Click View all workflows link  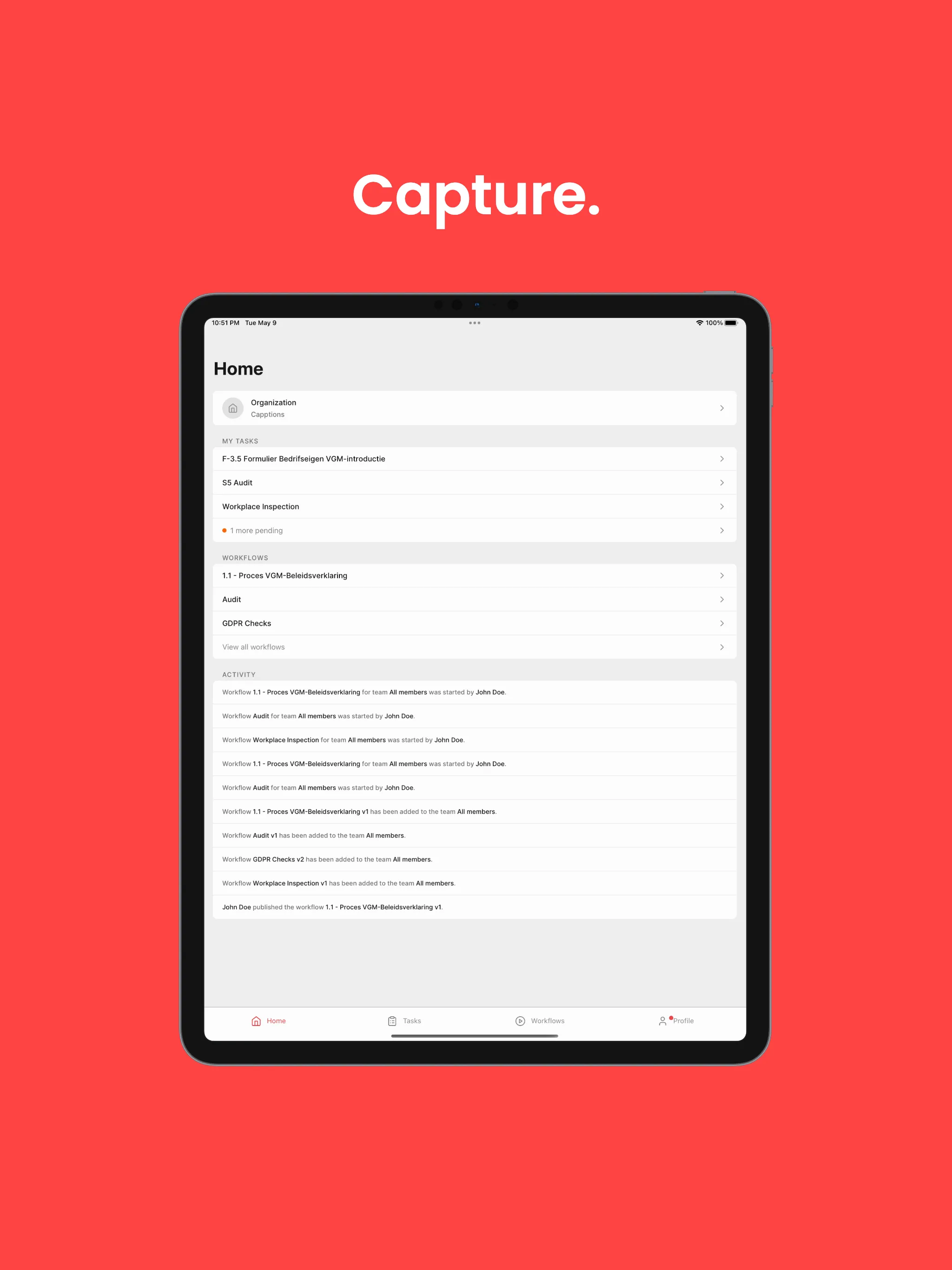(x=475, y=645)
